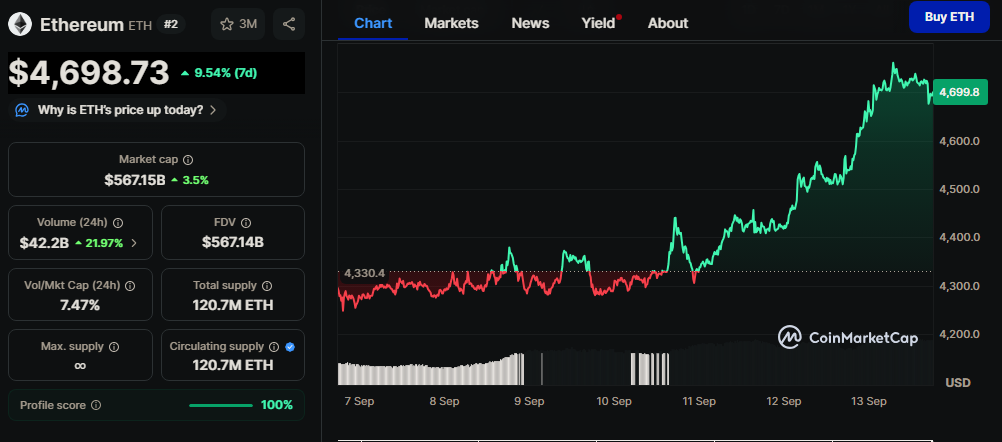Click the Total supply info icon
1002x442 pixels.
click(x=270, y=285)
